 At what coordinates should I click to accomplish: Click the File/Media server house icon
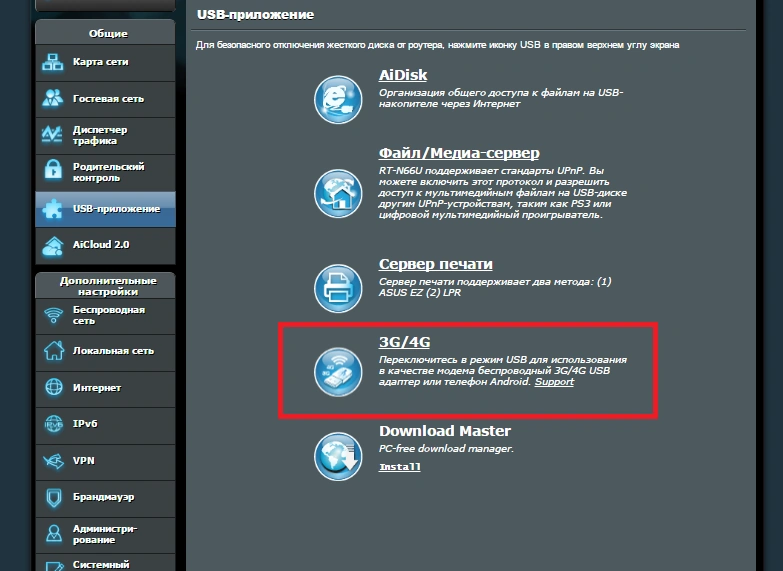(338, 193)
